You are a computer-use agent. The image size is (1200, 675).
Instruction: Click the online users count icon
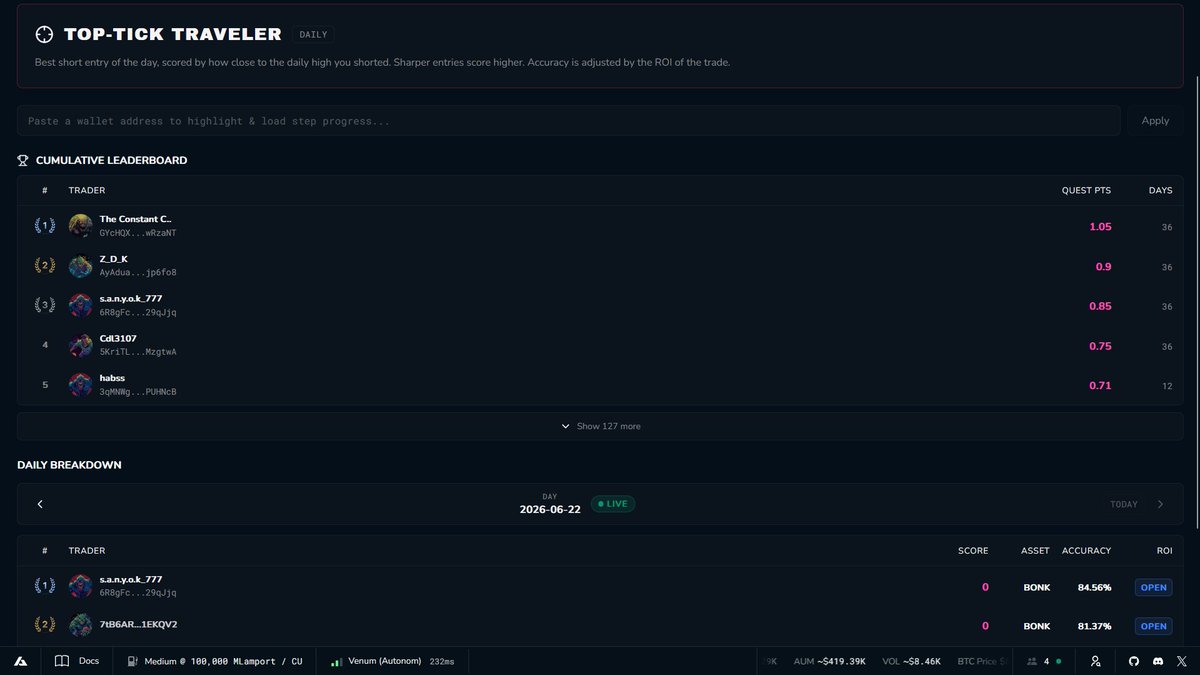pyautogui.click(x=1033, y=661)
